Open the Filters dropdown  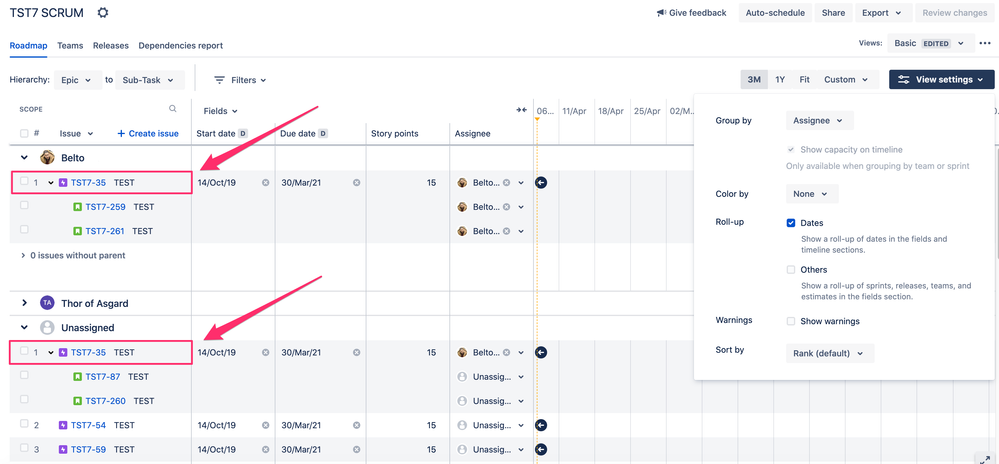pos(240,80)
